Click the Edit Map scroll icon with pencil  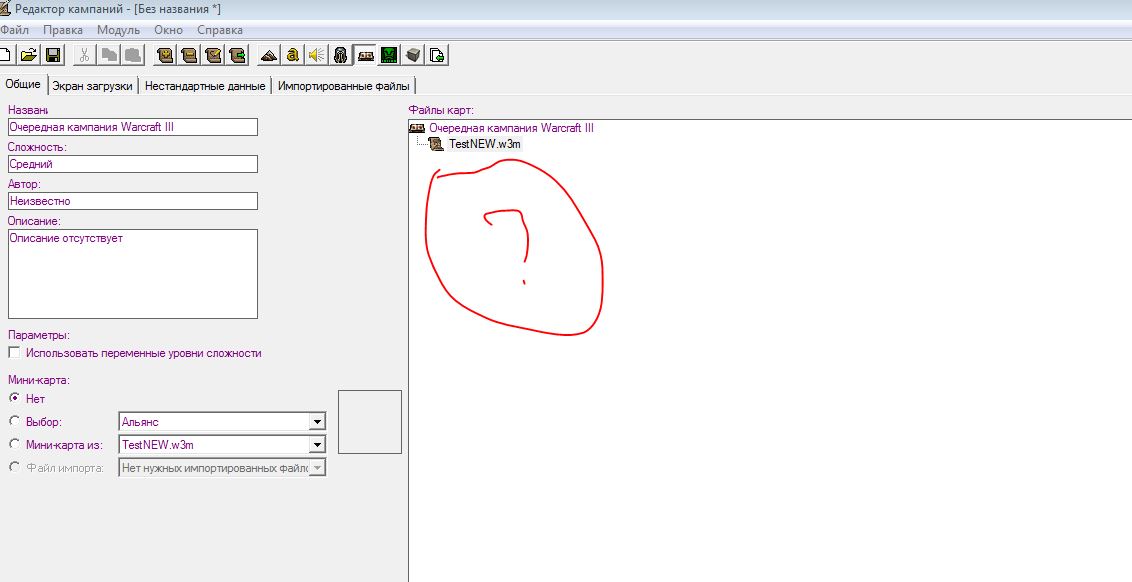(213, 55)
